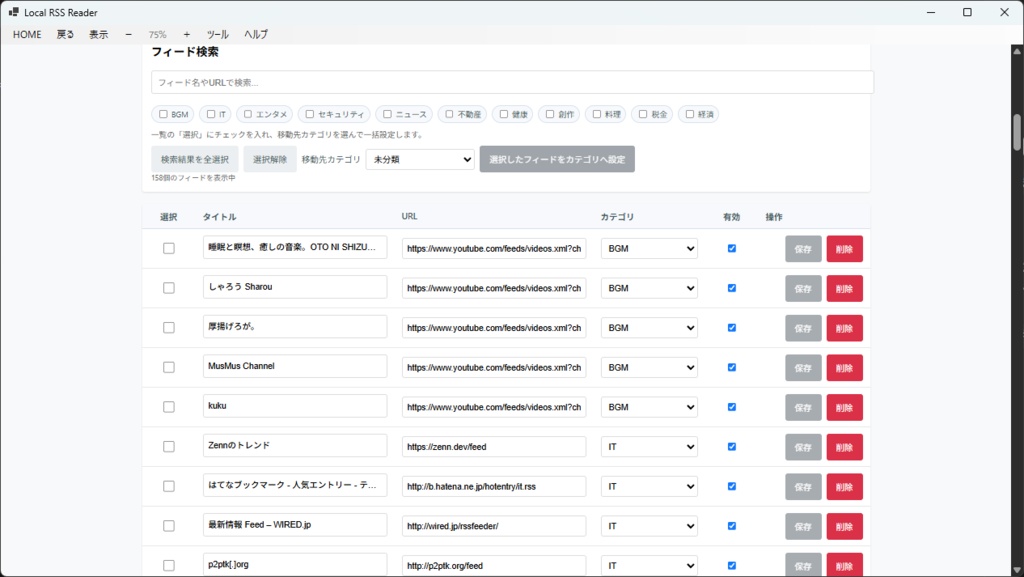
Task: Disable the 有効 checkbox for はてなブックマーク feed
Action: pos(731,486)
